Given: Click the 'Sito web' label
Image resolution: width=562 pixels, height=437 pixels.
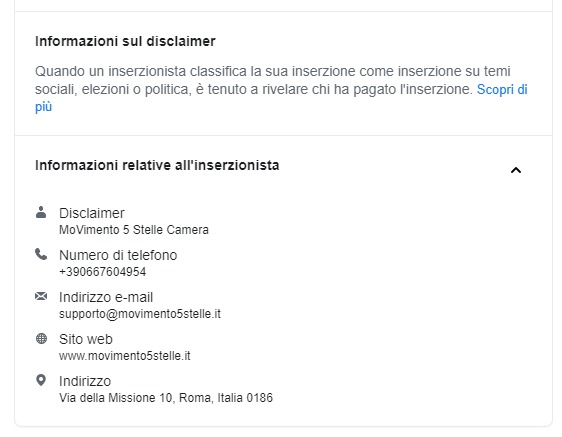Looking at the screenshot, I should coord(86,339).
